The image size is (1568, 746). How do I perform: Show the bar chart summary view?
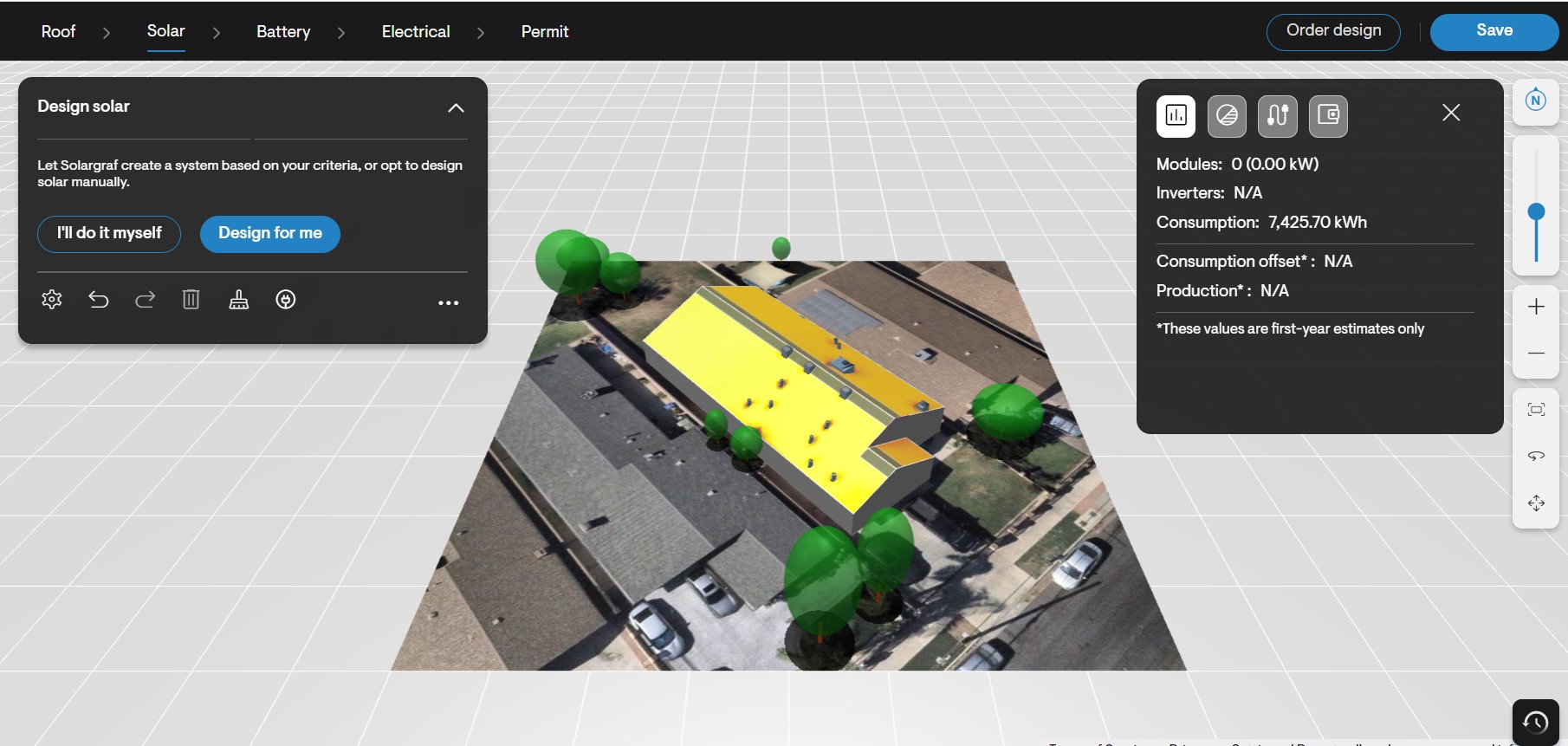click(x=1176, y=116)
